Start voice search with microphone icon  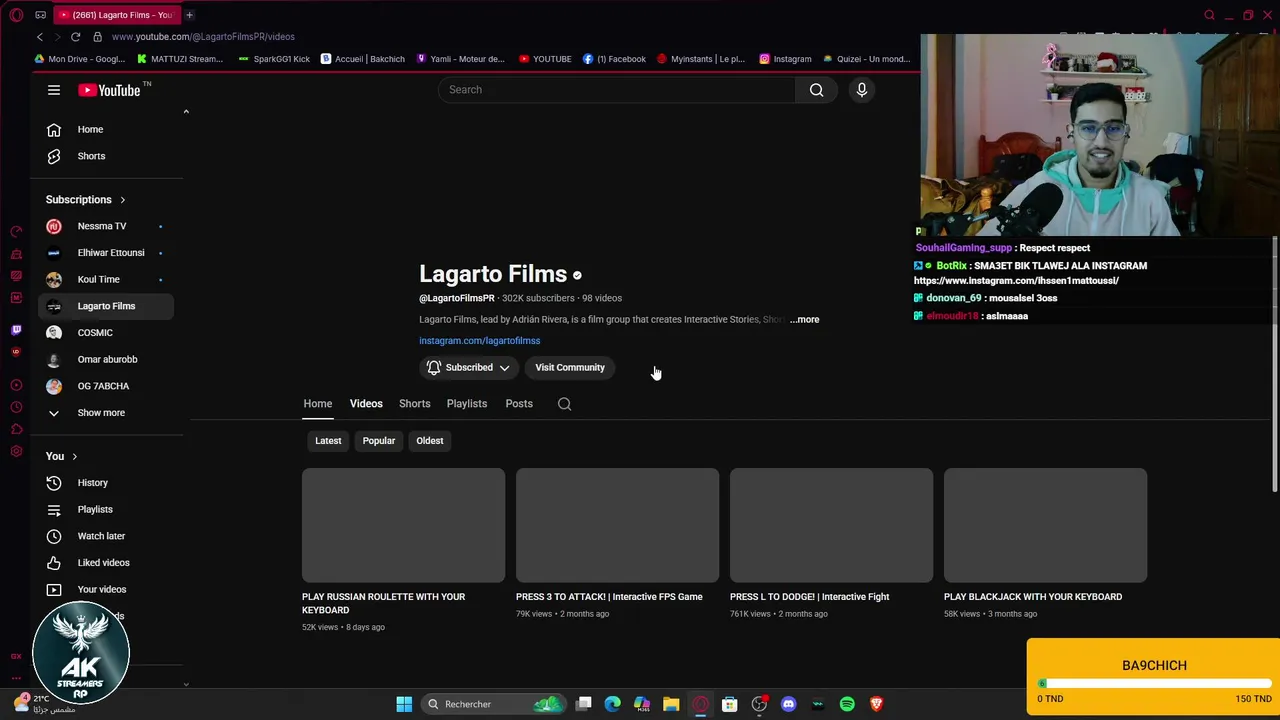tap(862, 90)
